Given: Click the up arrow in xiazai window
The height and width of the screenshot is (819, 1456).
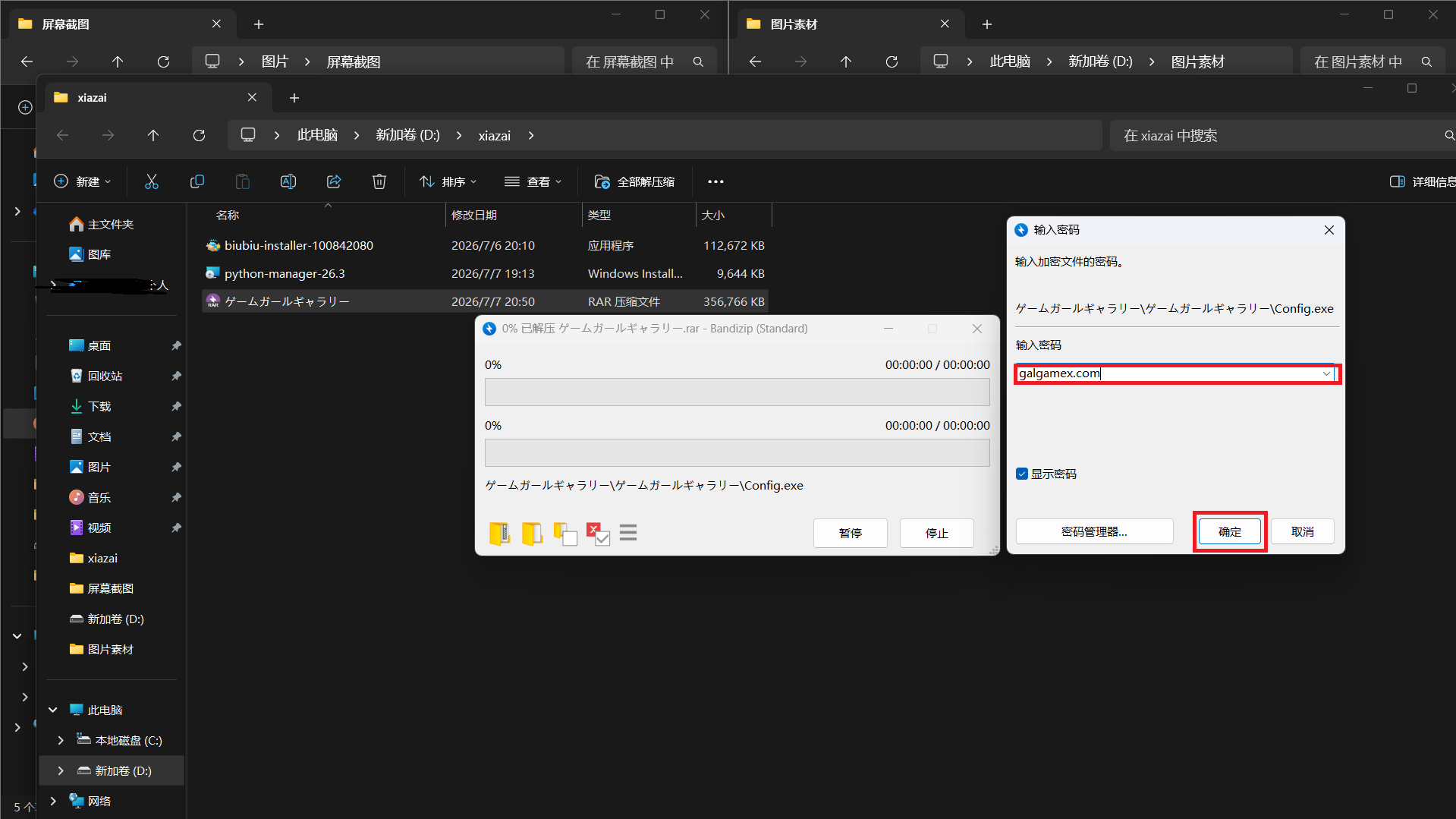Looking at the screenshot, I should (x=153, y=135).
